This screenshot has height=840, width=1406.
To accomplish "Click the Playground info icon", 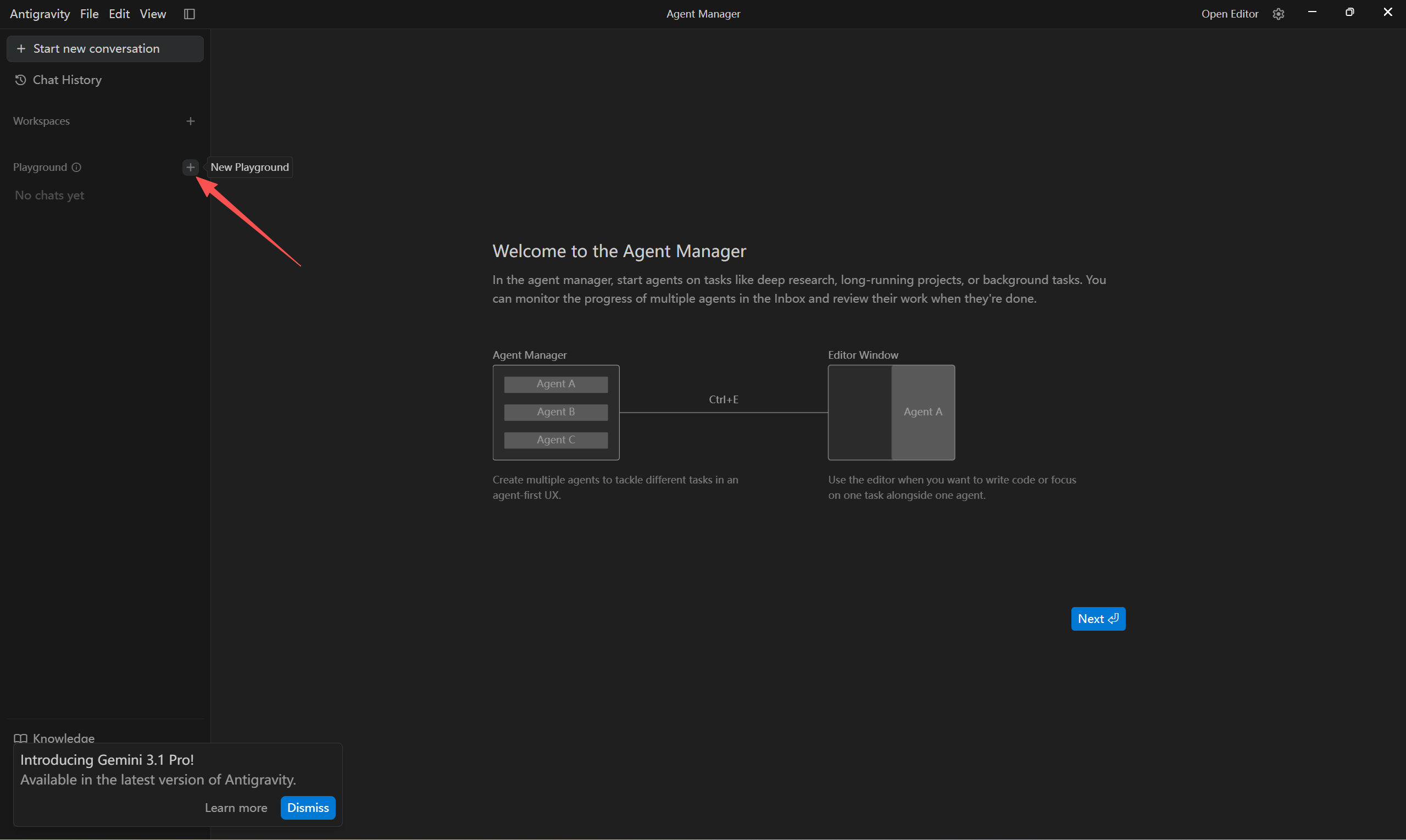I will [76, 167].
